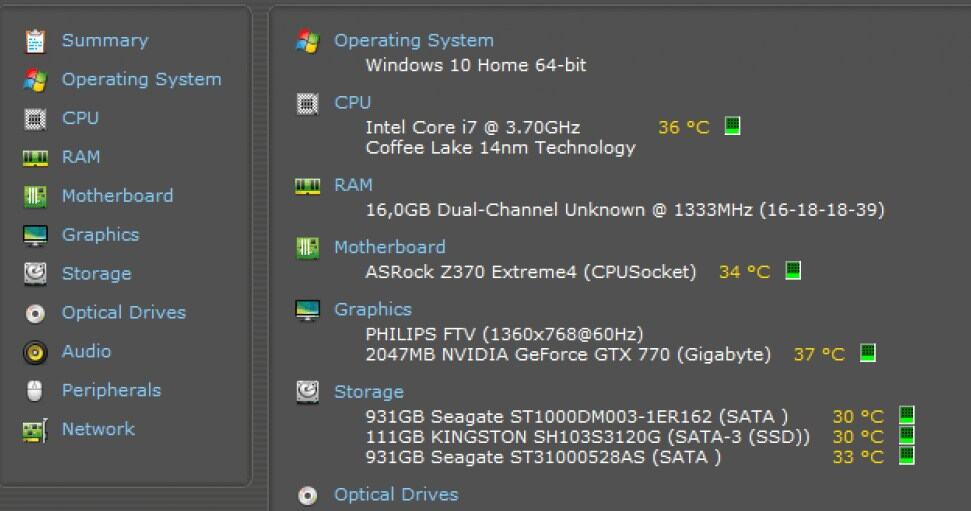The height and width of the screenshot is (511, 971).
Task: Click the ASRock Z370 temperature indicator
Action: click(x=793, y=270)
